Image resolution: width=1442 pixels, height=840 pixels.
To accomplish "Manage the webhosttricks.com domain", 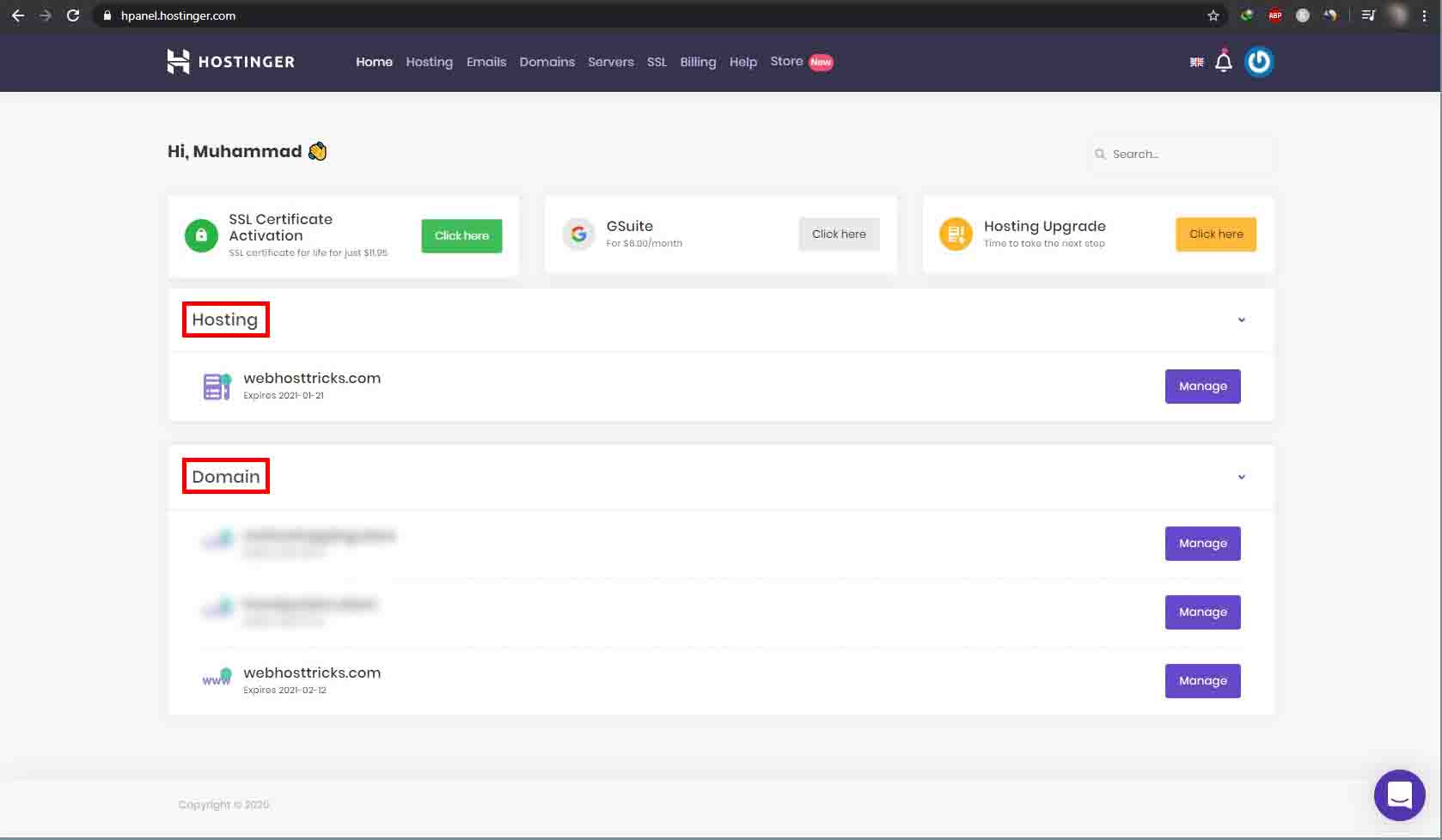I will point(1202,681).
